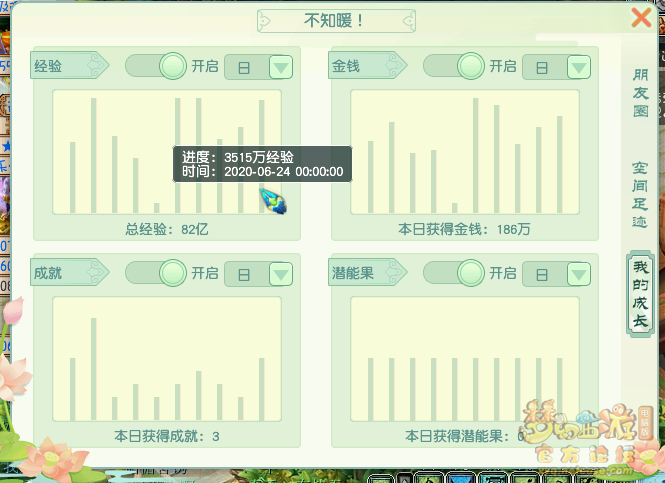Switch to the 朋友圈 tab
The width and height of the screenshot is (665, 483).
point(640,93)
